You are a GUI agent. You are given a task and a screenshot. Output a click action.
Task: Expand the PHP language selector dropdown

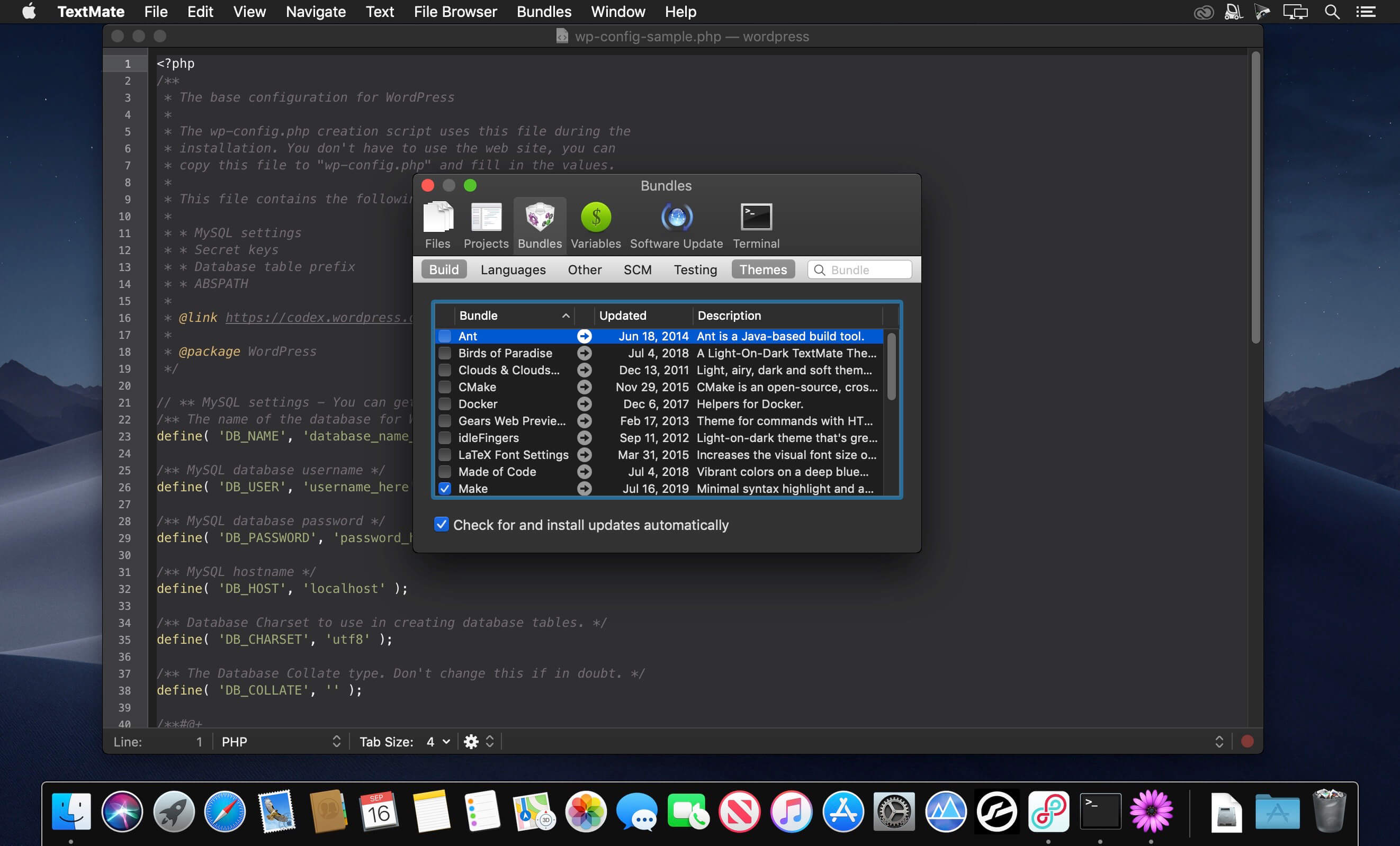tap(280, 742)
